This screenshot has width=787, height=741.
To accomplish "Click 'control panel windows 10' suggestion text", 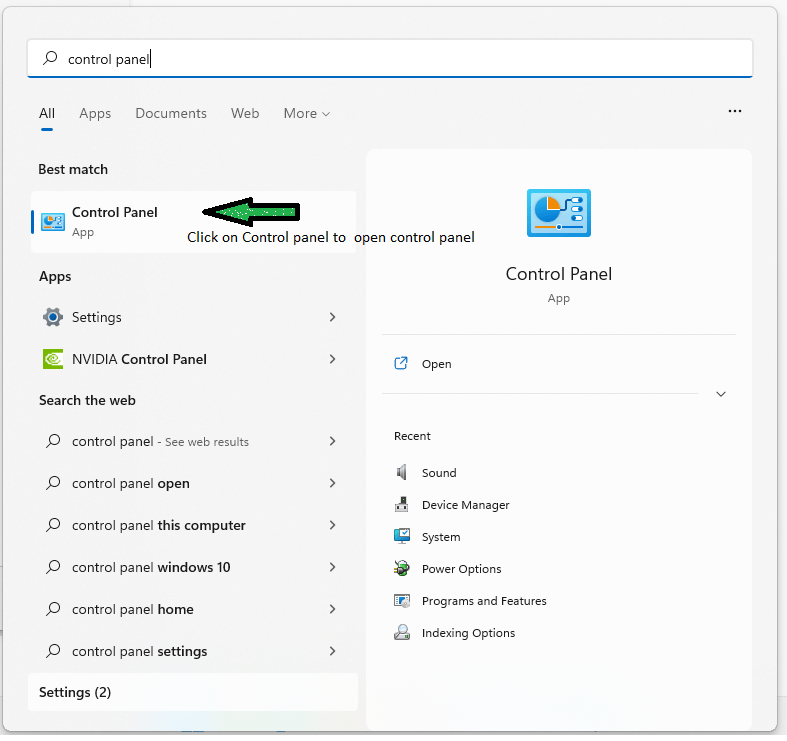I will click(x=151, y=568).
